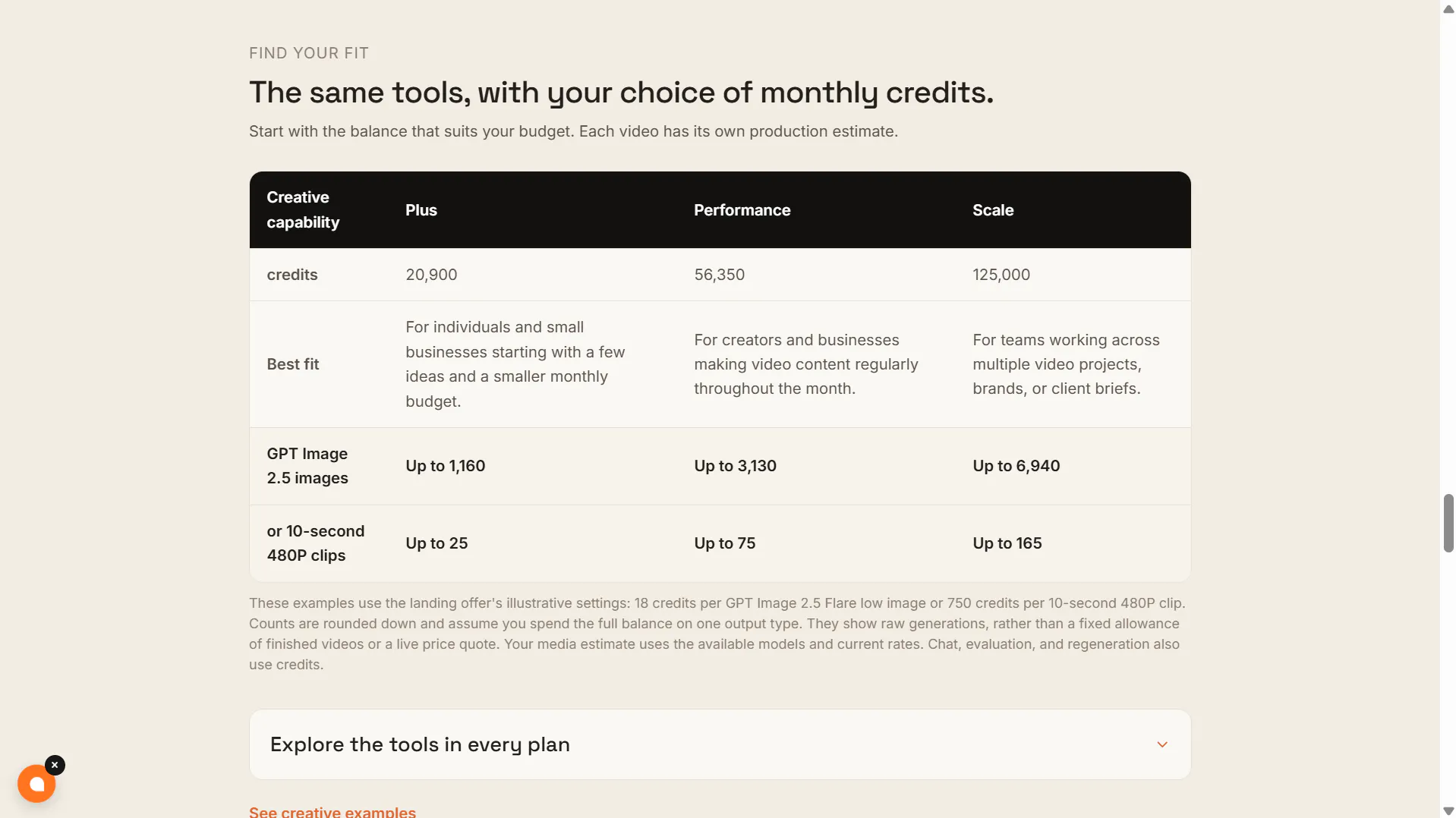Click "Up to 165" clips for Scale
Viewport: 1456px width, 818px height.
pyautogui.click(x=1007, y=543)
